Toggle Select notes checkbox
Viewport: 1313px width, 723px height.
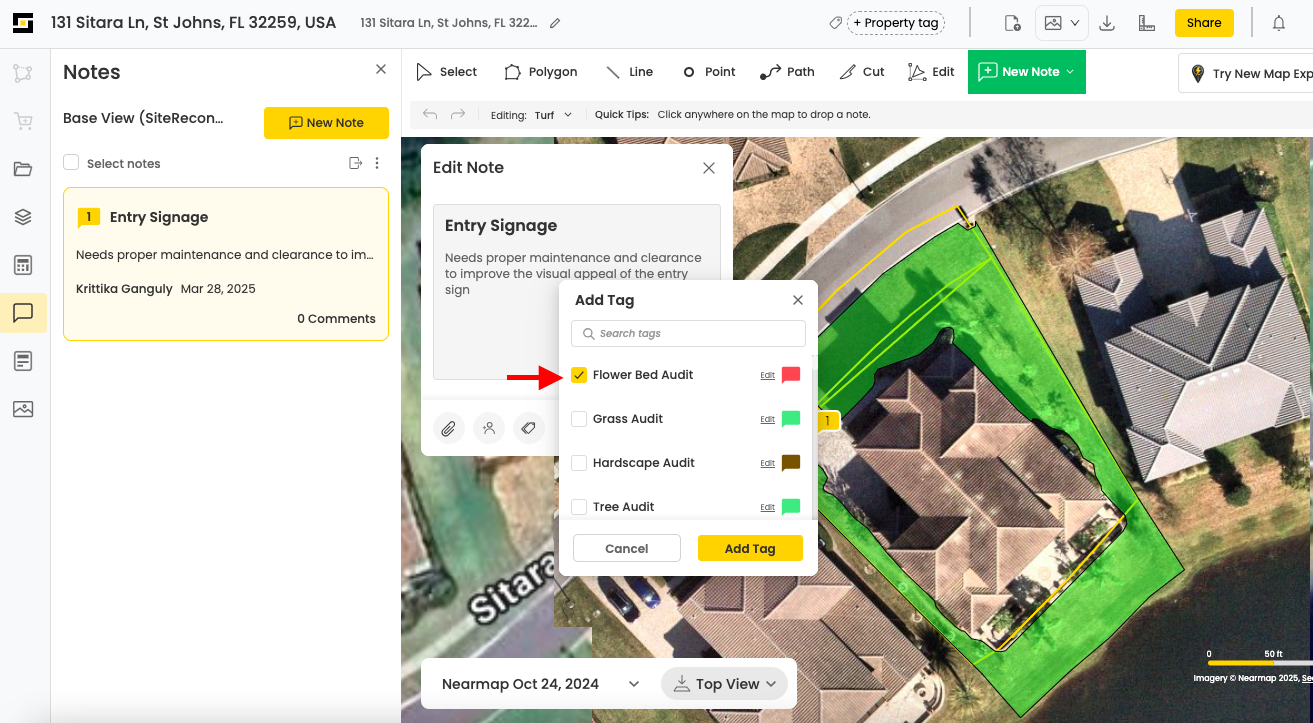[x=71, y=163]
